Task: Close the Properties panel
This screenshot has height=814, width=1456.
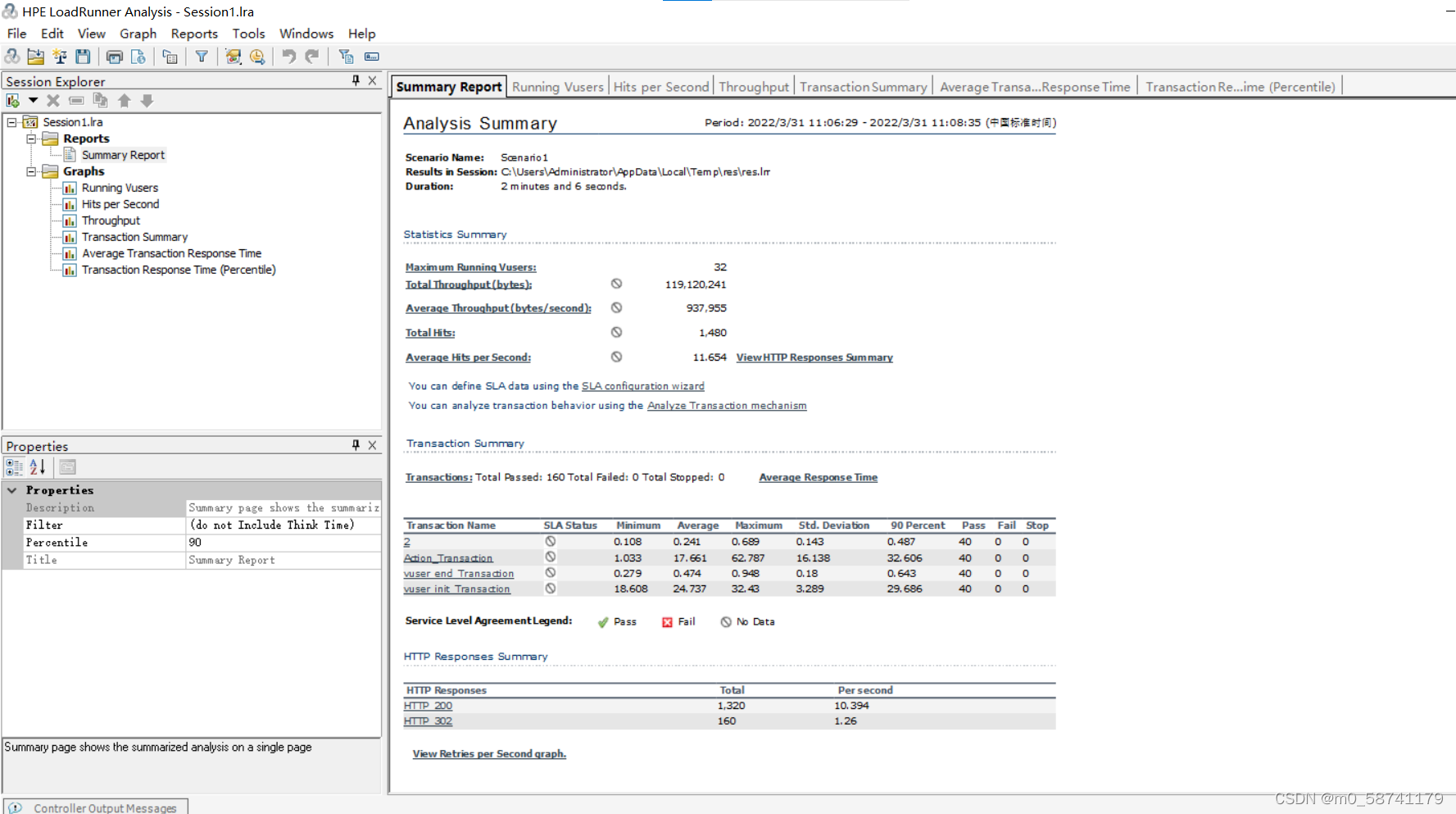Action: pos(373,445)
